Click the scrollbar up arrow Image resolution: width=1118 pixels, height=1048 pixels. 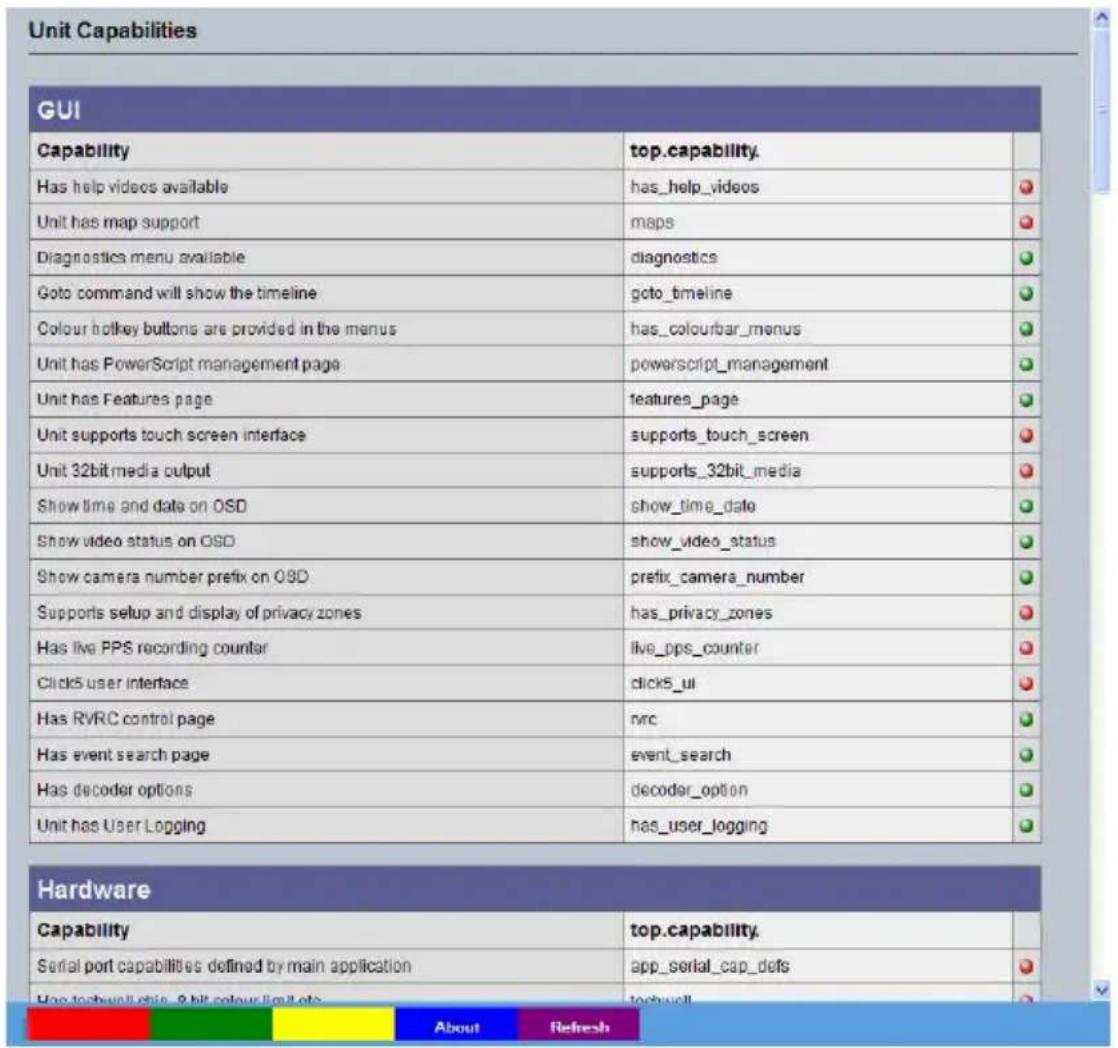point(1102,19)
